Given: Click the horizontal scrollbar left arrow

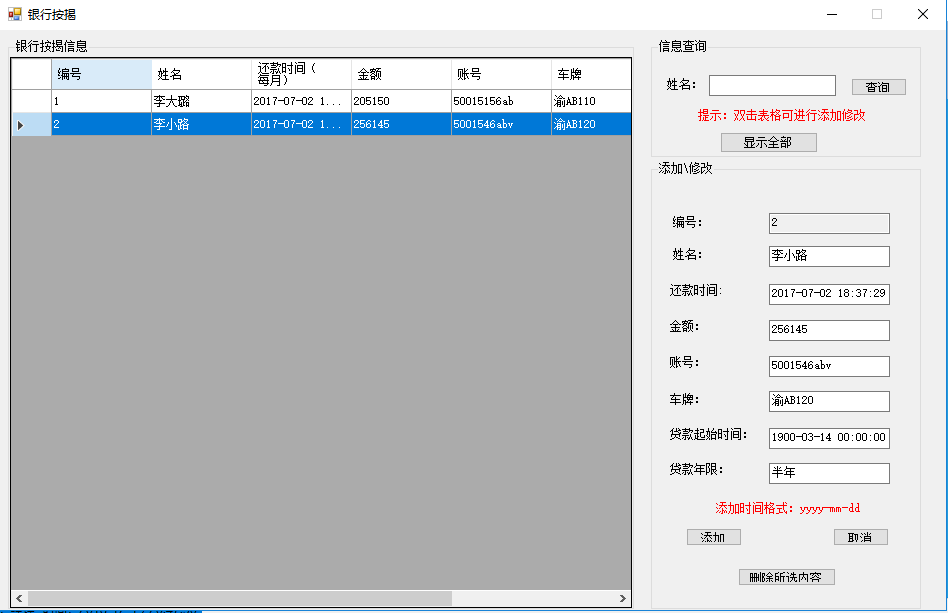Looking at the screenshot, I should click(x=19, y=598).
